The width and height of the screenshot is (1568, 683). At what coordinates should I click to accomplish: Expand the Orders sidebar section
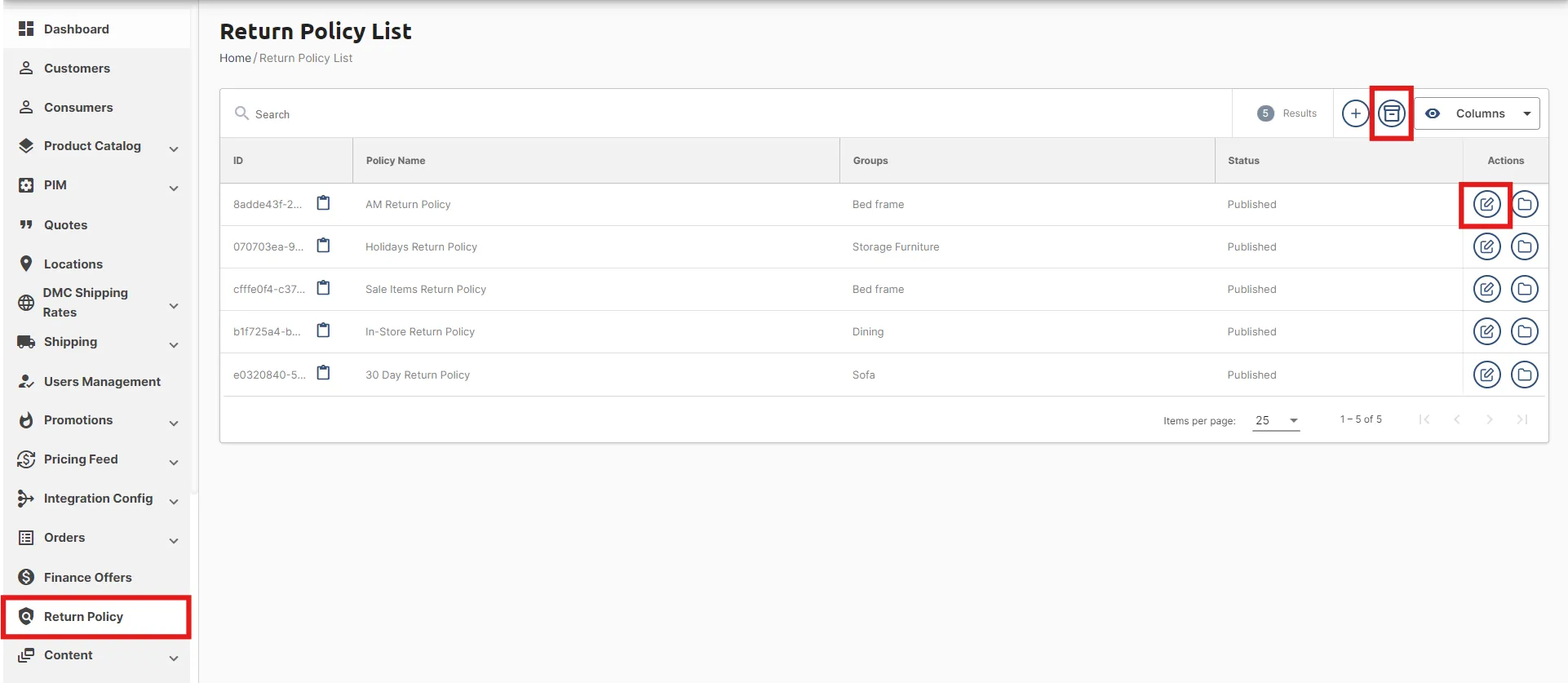click(x=98, y=538)
